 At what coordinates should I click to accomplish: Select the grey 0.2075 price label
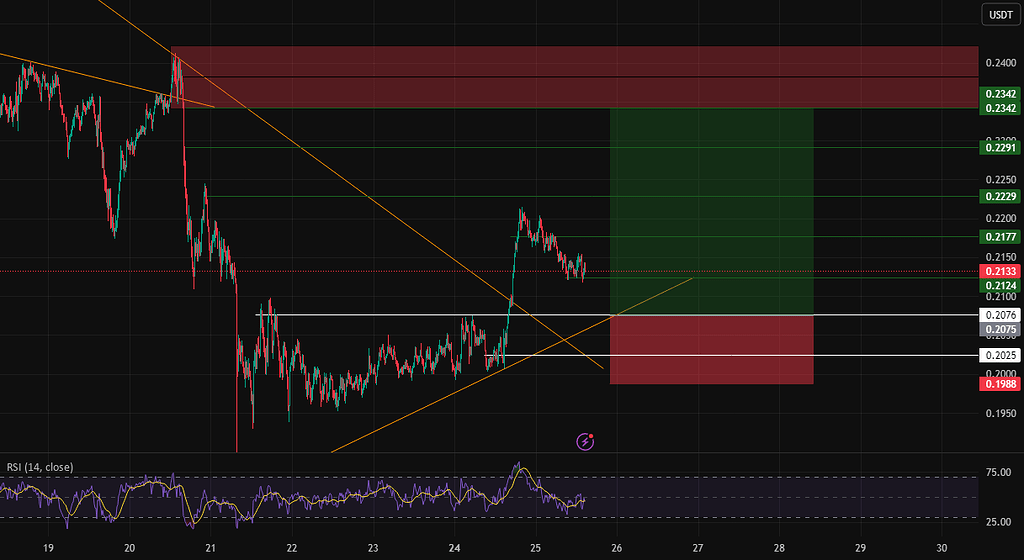[1000, 330]
